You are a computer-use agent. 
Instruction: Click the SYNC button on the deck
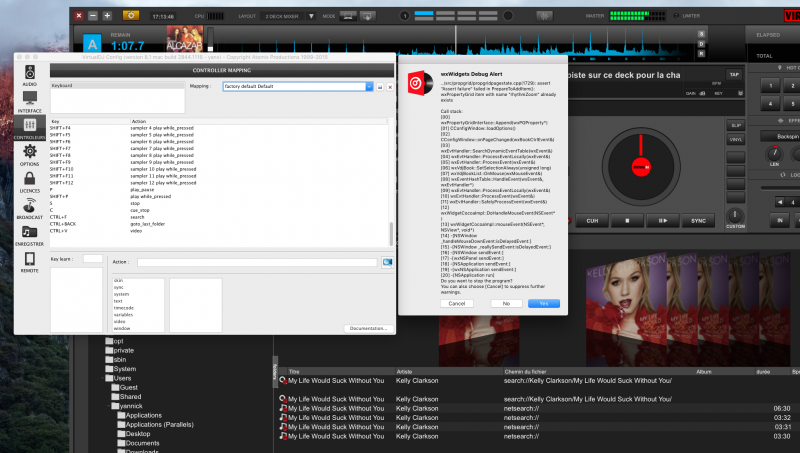point(698,221)
